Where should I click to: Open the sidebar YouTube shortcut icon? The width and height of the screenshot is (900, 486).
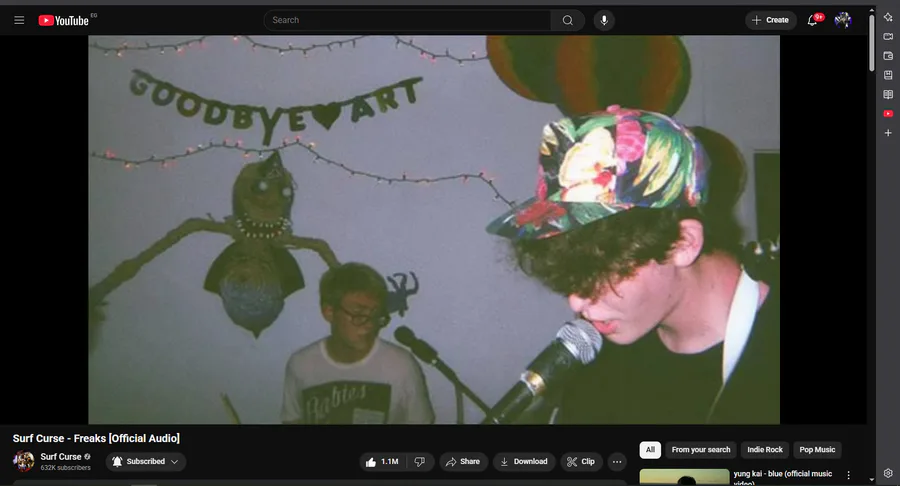[x=888, y=114]
